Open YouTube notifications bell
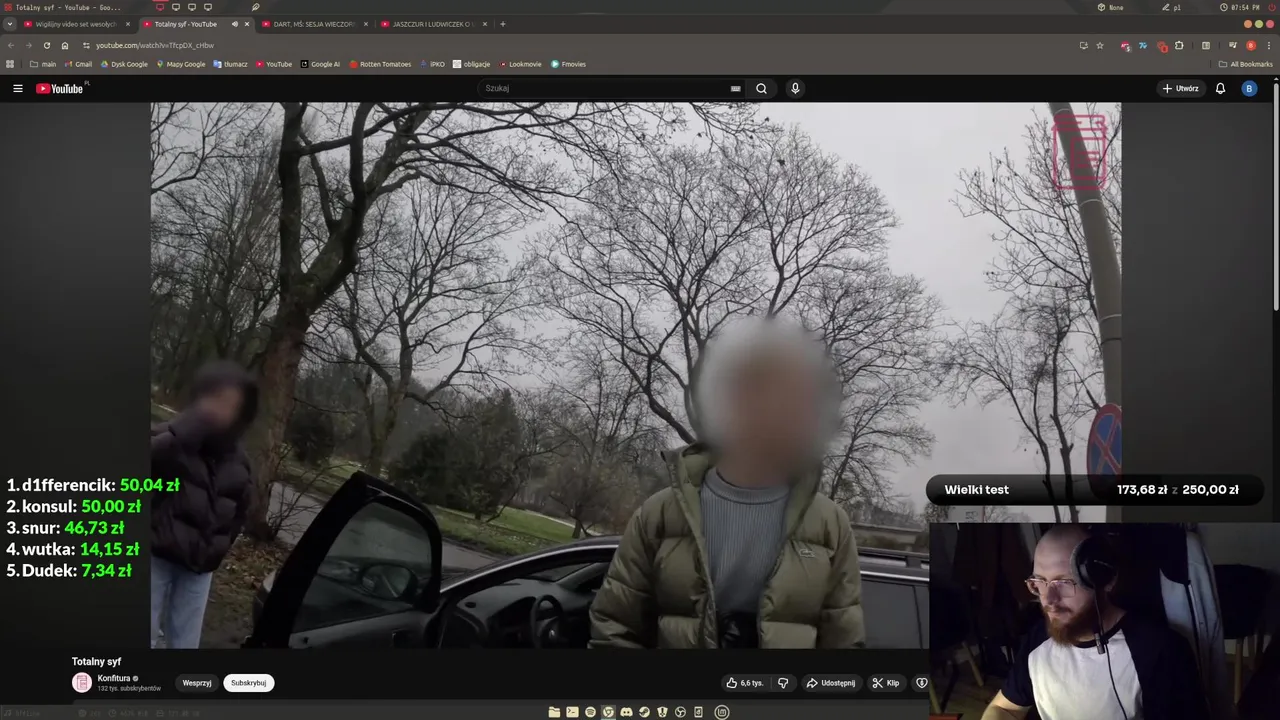Viewport: 1280px width, 720px height. [x=1220, y=88]
